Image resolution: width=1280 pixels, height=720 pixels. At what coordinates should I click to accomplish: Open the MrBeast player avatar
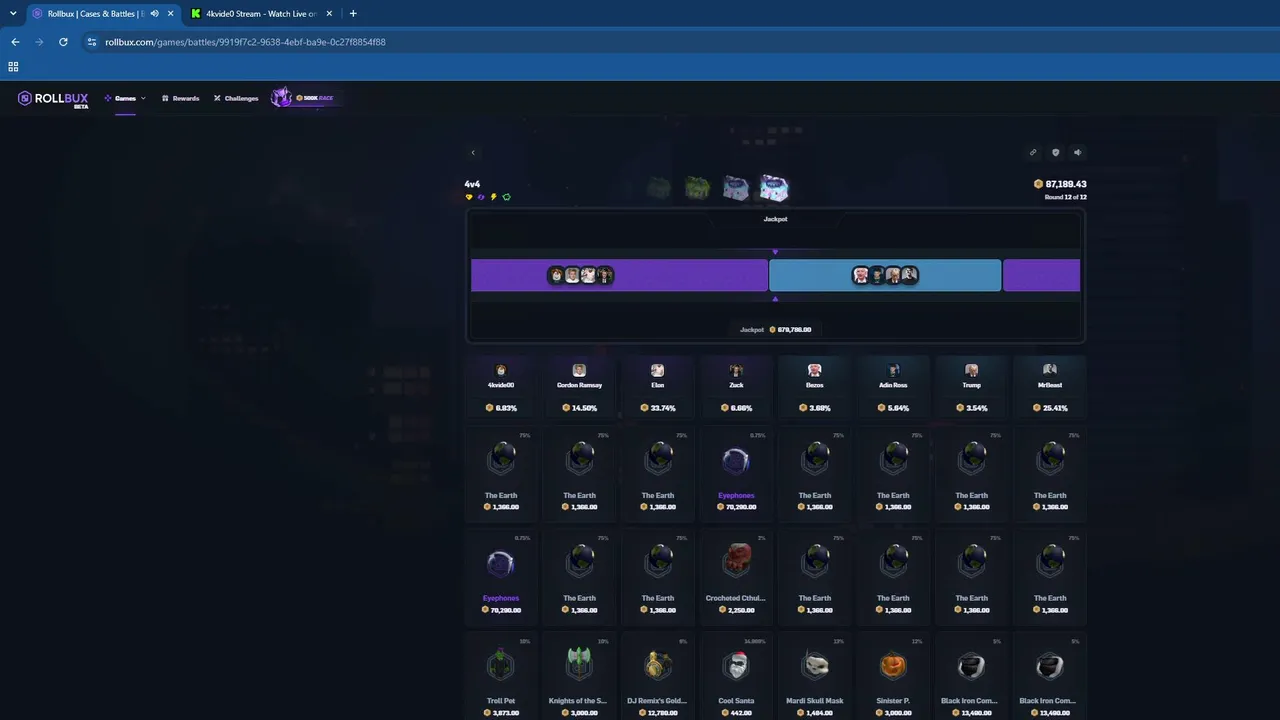[x=1050, y=370]
